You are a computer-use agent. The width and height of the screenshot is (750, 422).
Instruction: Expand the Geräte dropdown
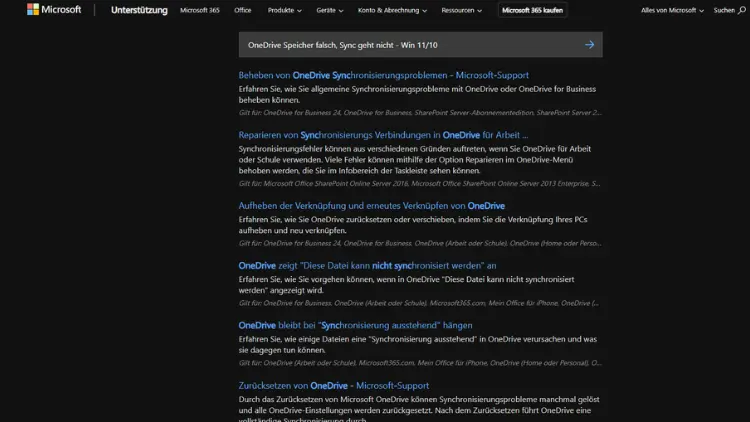[330, 10]
